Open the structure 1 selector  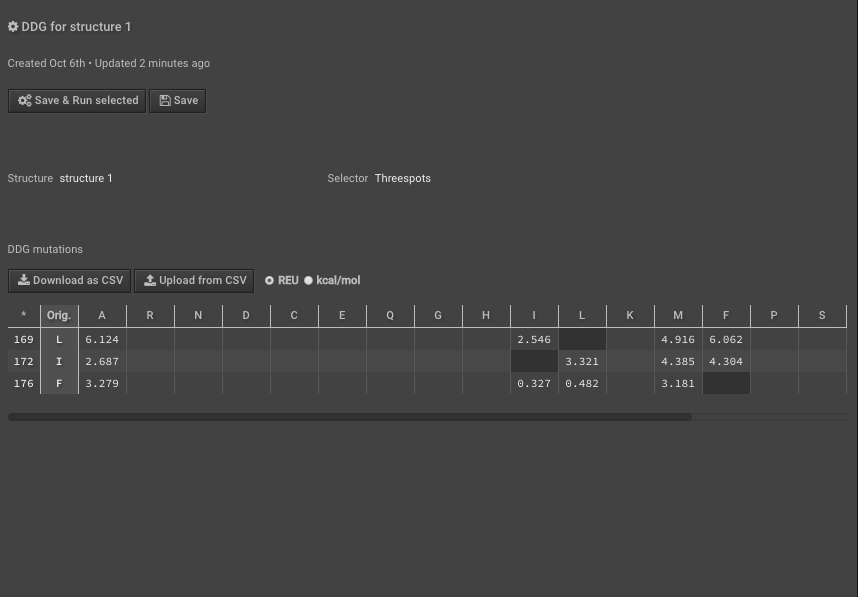[86, 178]
